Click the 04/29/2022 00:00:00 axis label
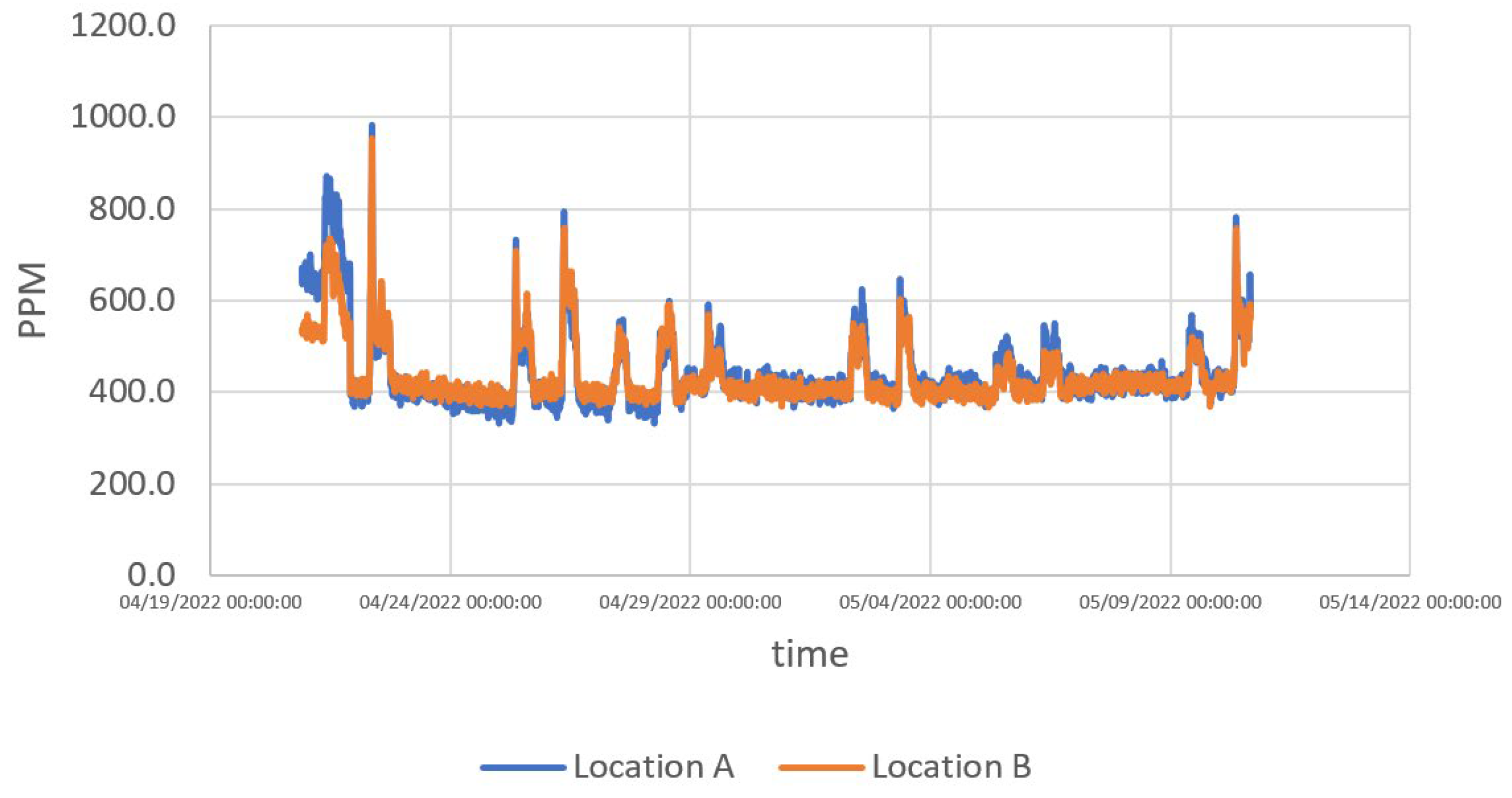 (x=690, y=602)
